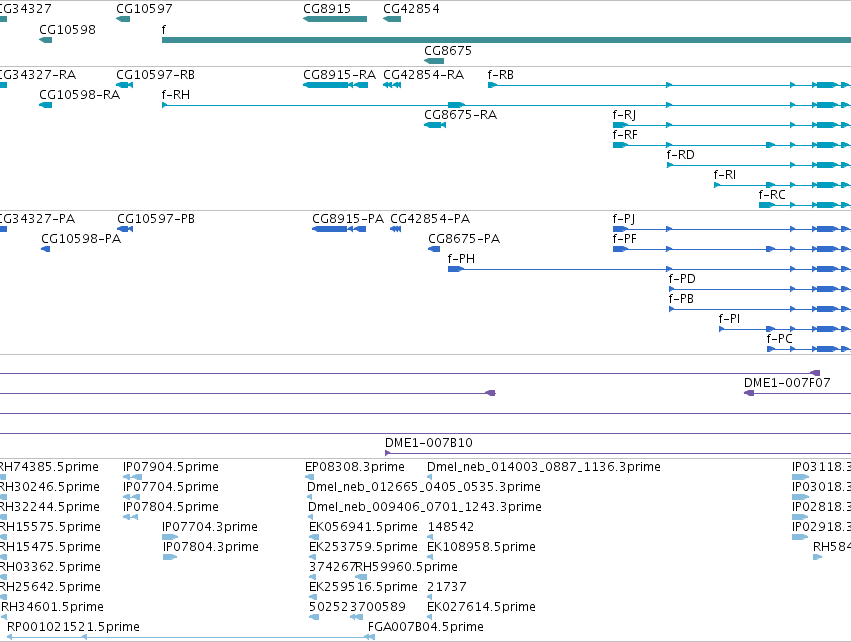
Task: Select protein CG8675-PA
Action: [x=464, y=239]
